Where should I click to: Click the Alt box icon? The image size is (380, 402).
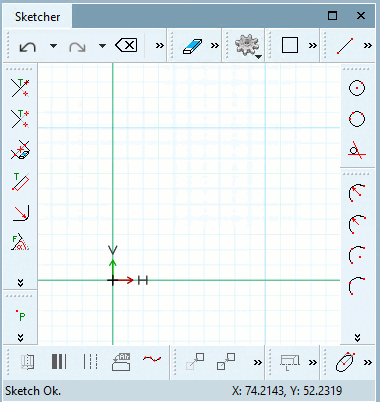(121, 362)
